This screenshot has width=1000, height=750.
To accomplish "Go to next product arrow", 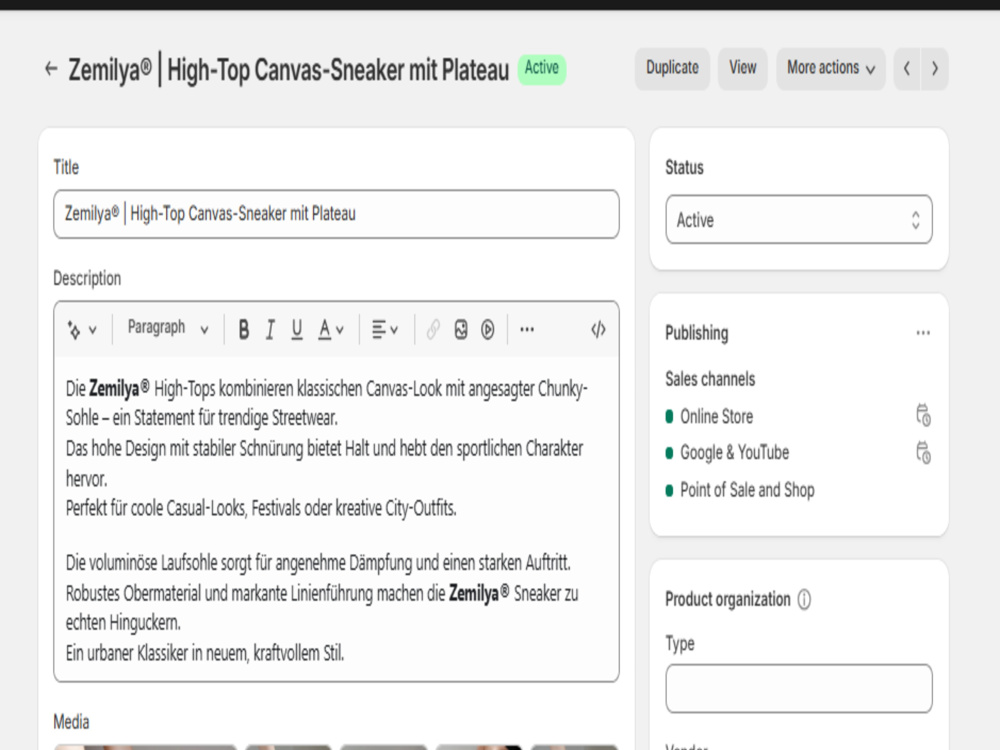I will (x=934, y=68).
